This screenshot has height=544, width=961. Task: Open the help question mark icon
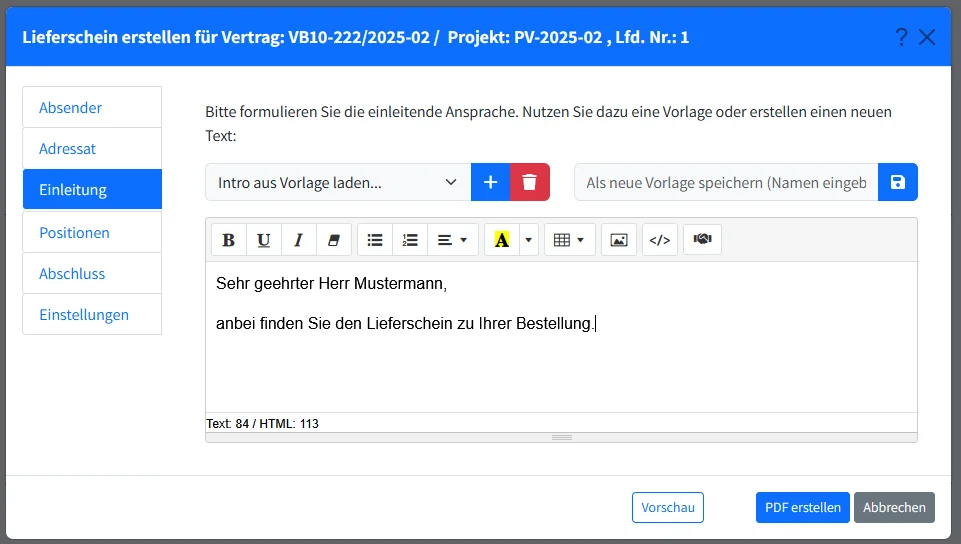click(x=901, y=37)
